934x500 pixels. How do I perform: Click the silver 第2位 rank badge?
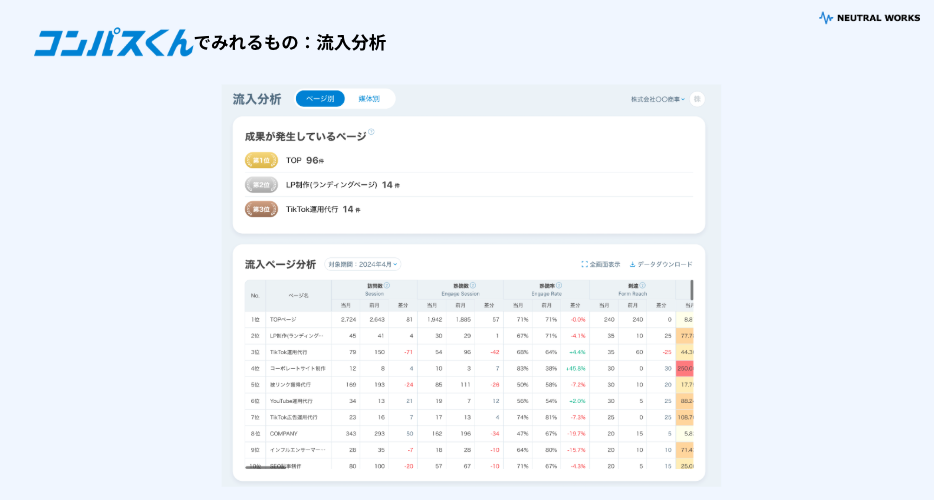(x=261, y=185)
